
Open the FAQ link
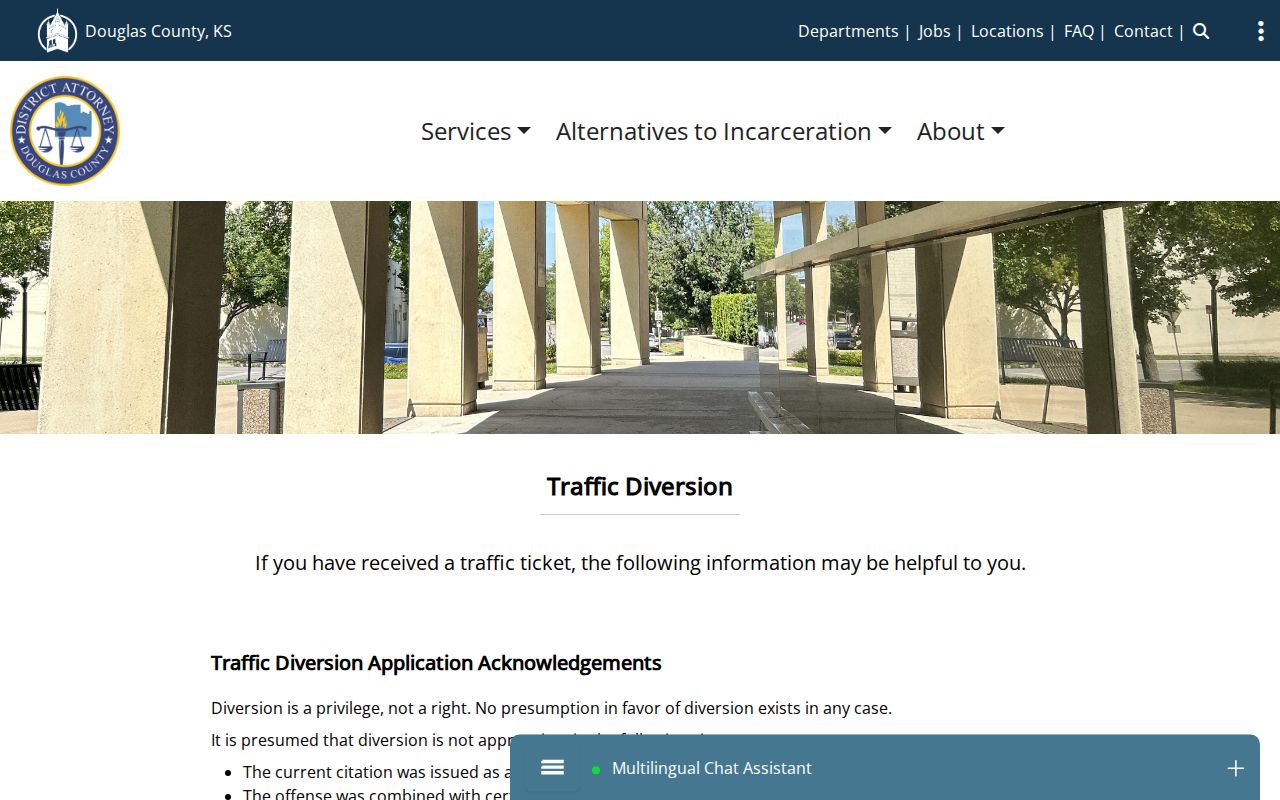(x=1079, y=31)
